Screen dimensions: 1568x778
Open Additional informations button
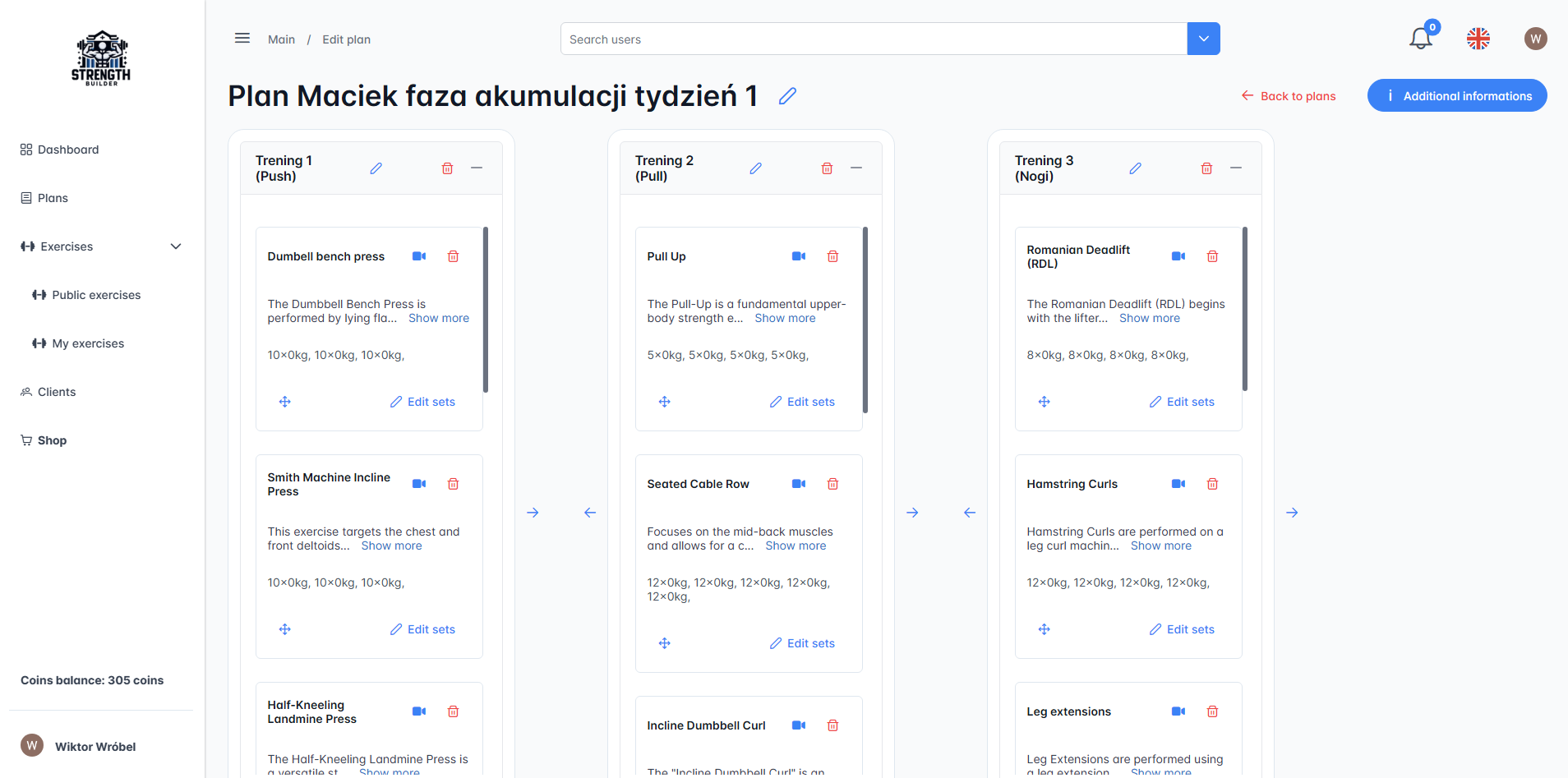(x=1457, y=95)
